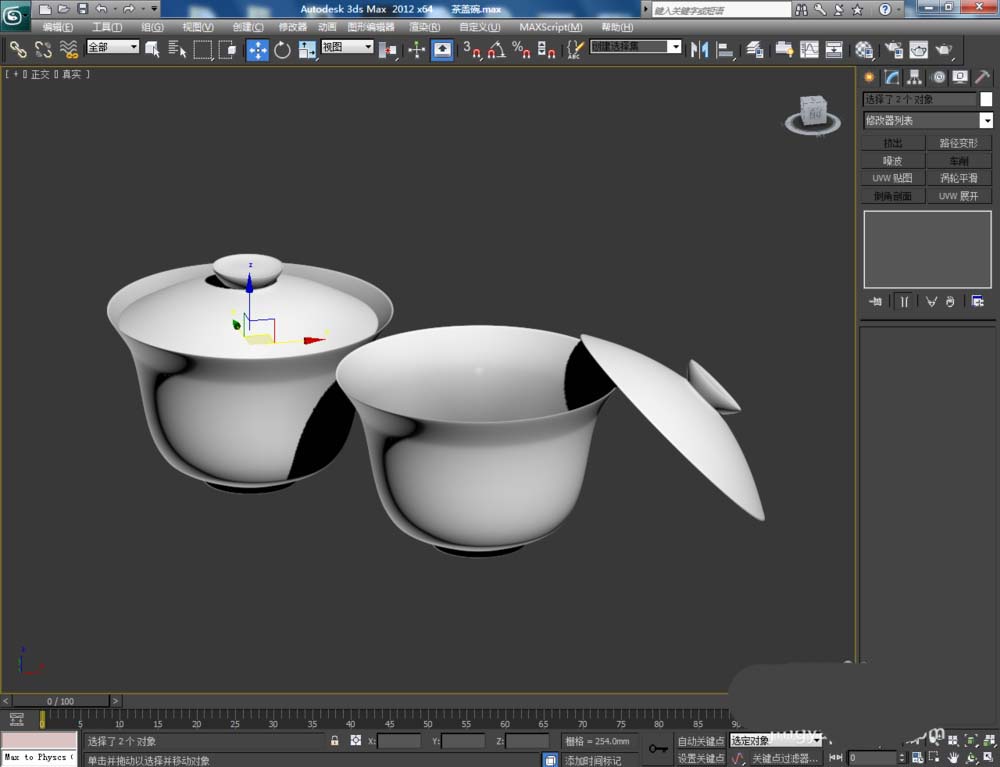Toggle Angle Snap button

pos(496,50)
